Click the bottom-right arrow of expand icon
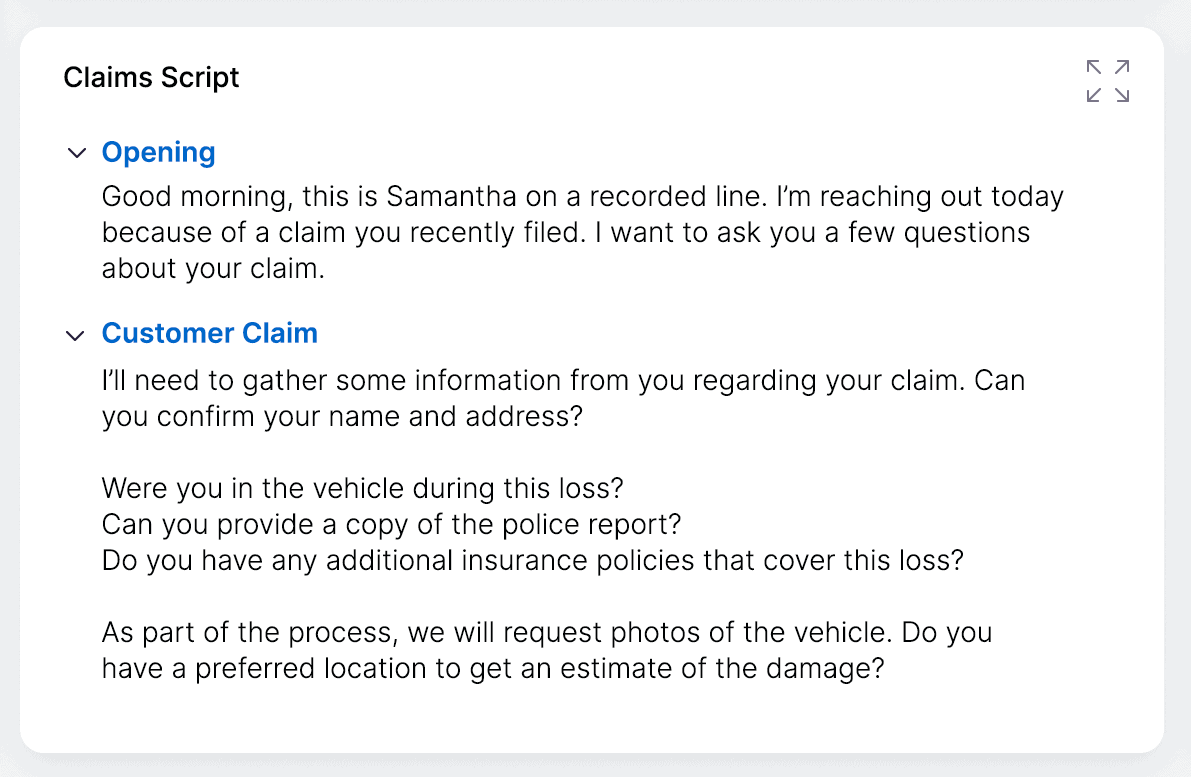Screen dimensions: 1191x777 pos(1122,95)
